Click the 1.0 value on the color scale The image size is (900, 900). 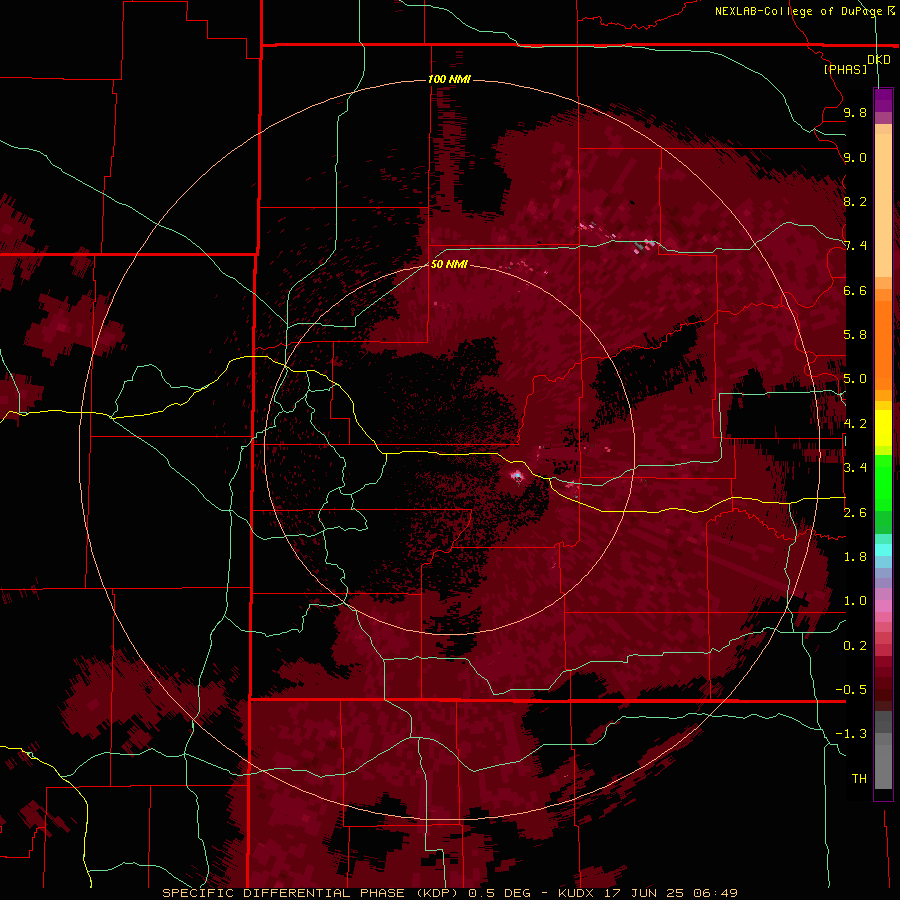pyautogui.click(x=855, y=601)
